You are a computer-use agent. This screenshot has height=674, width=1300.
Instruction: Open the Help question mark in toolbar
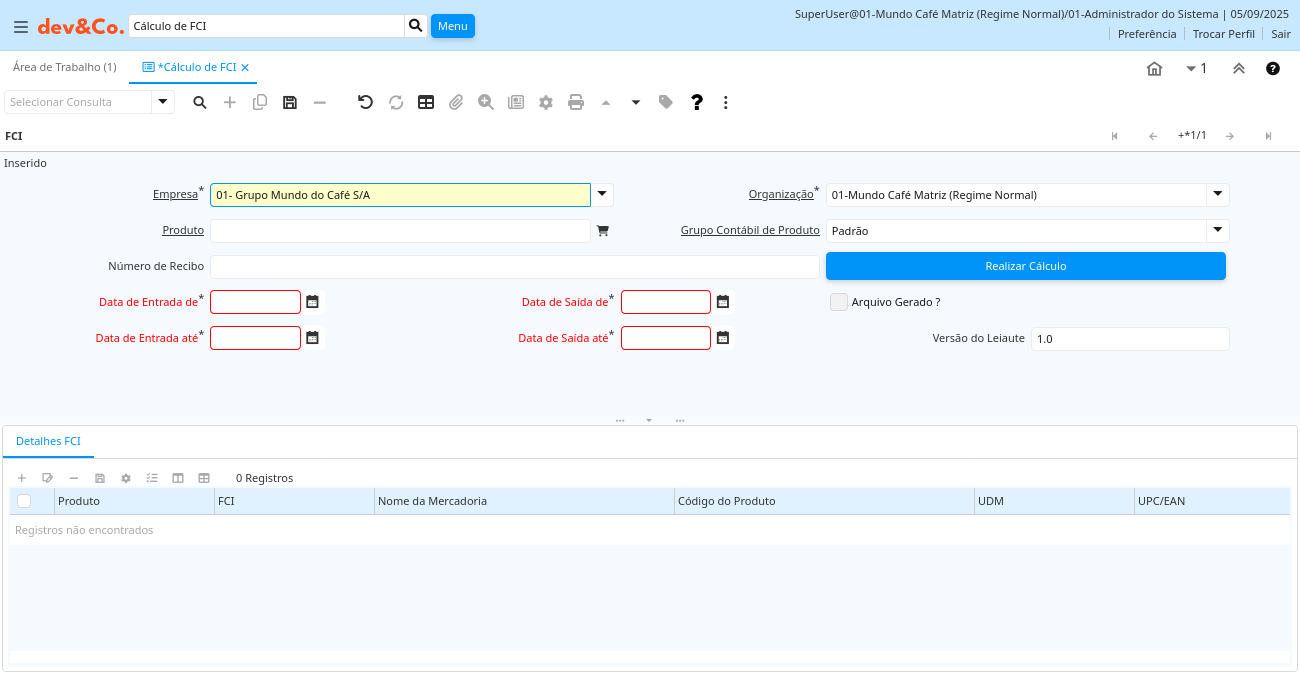coord(697,102)
